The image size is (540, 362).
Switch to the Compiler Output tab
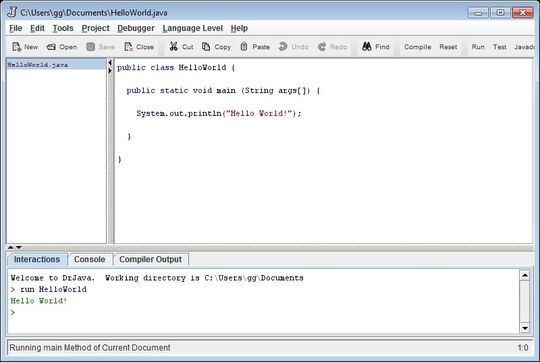[x=150, y=259]
